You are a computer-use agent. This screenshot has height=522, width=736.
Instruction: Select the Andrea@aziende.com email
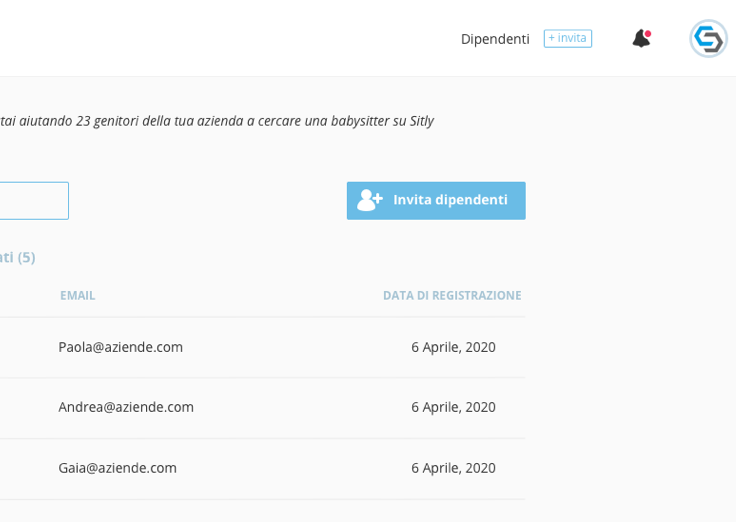coord(126,407)
